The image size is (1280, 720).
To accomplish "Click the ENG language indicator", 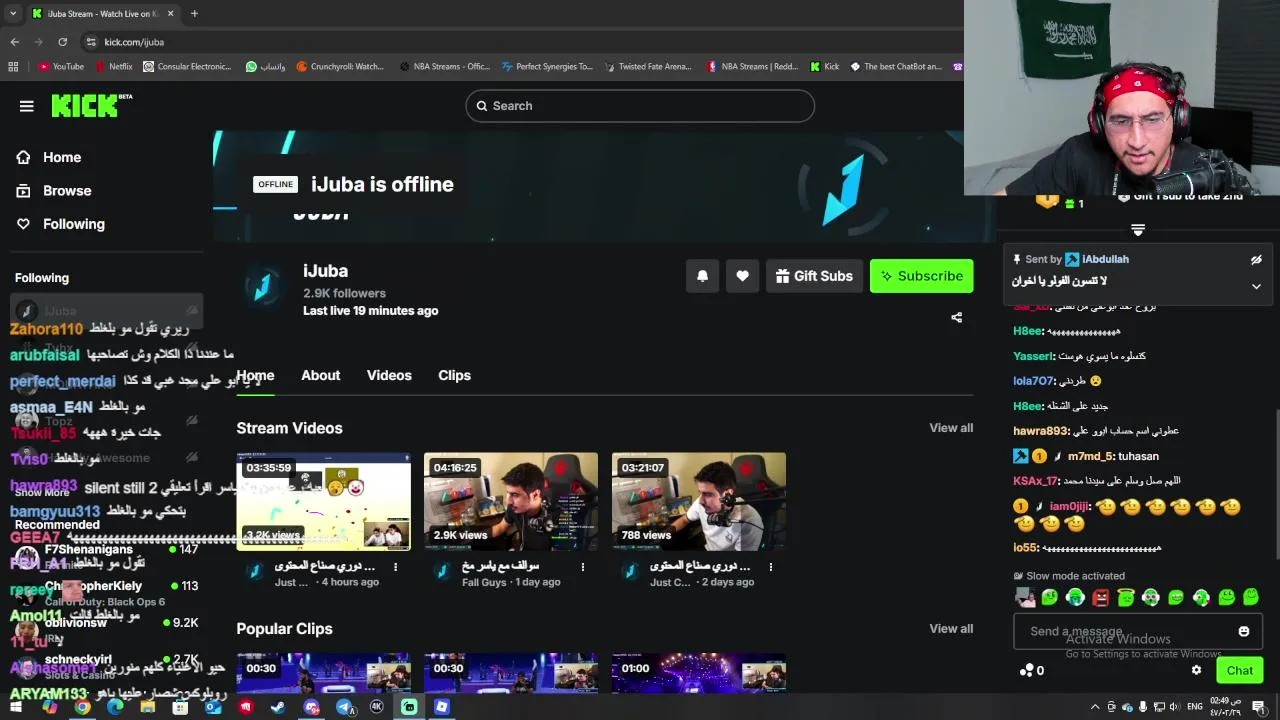I will coord(1194,707).
